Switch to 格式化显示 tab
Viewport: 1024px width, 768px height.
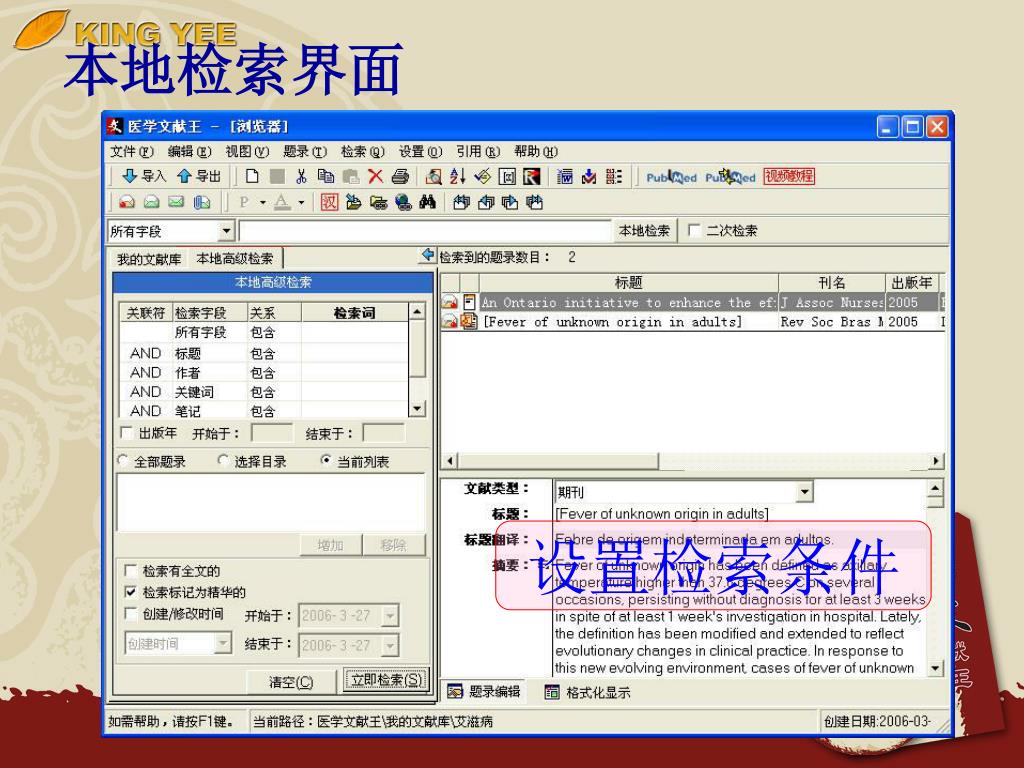(588, 692)
